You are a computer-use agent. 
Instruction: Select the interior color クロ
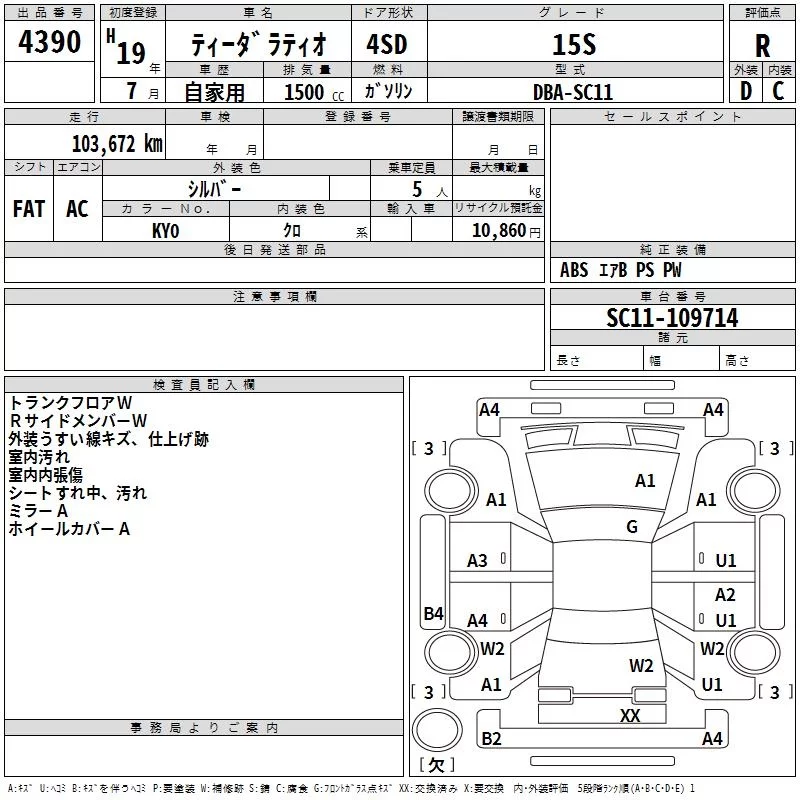pos(292,230)
